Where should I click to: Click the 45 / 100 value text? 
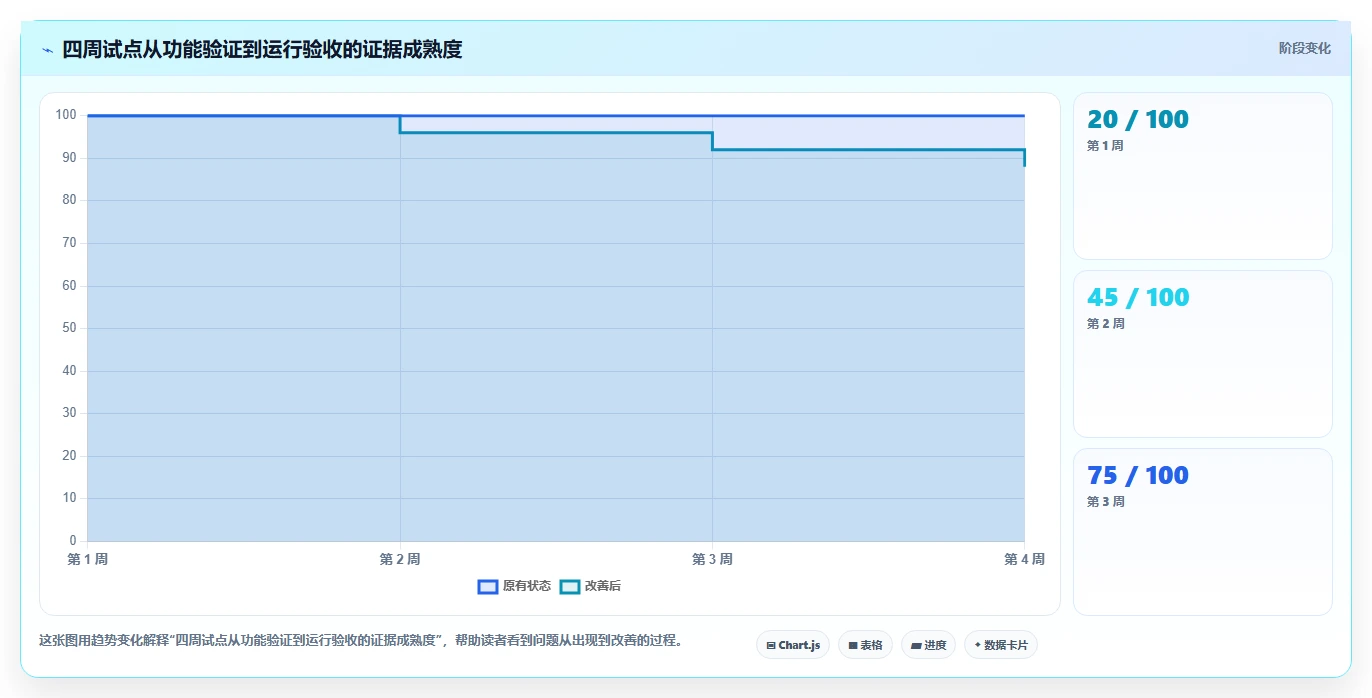pos(1138,298)
